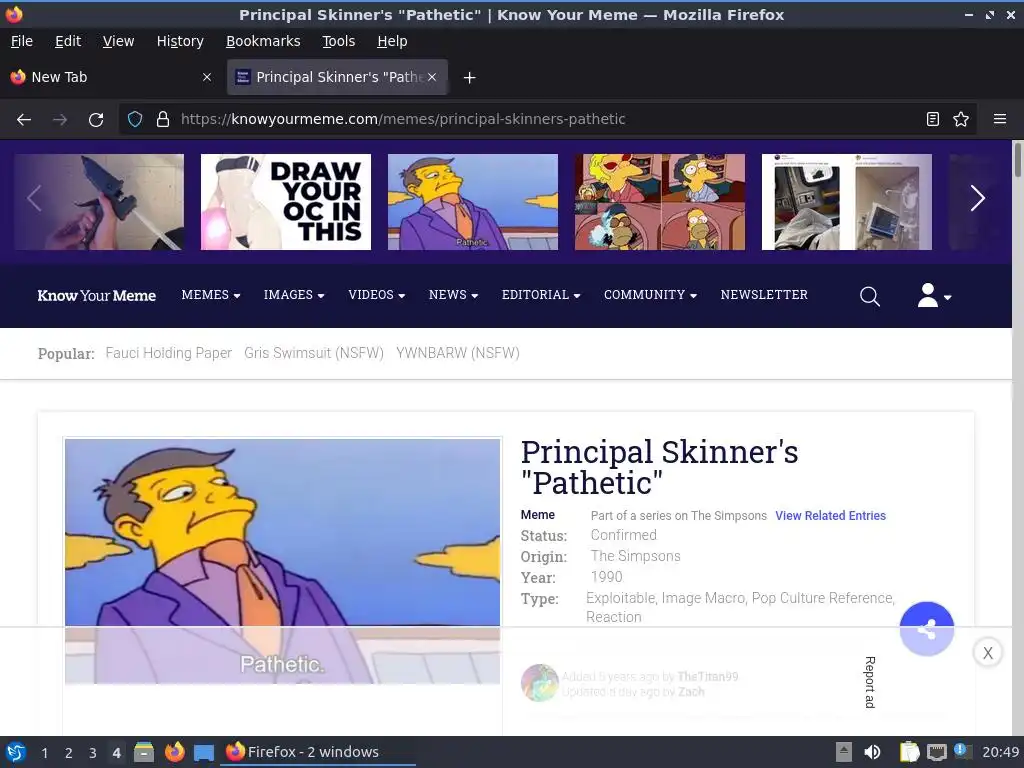The height and width of the screenshot is (768, 1024).
Task: Open the Bookmarks menu
Action: click(x=263, y=41)
